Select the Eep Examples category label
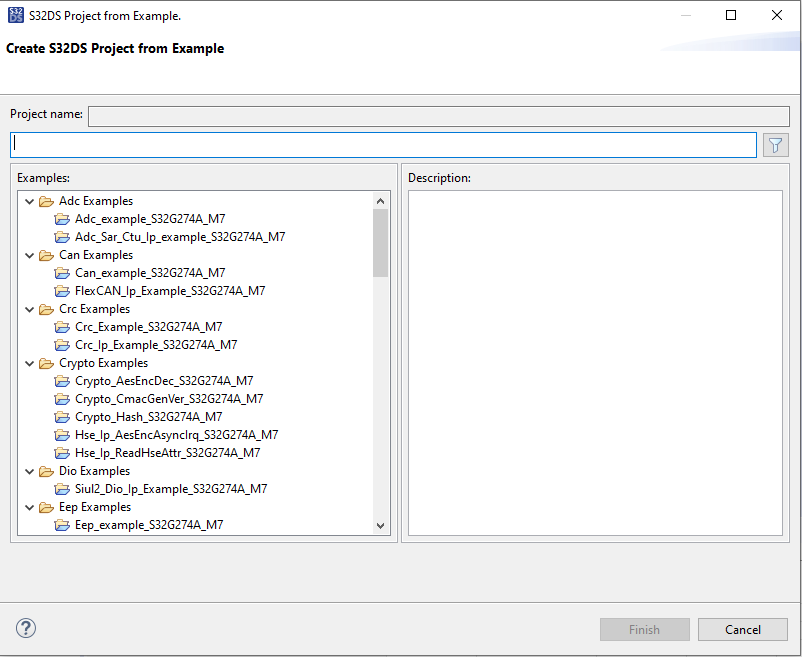Image resolution: width=802 pixels, height=657 pixels. (95, 507)
